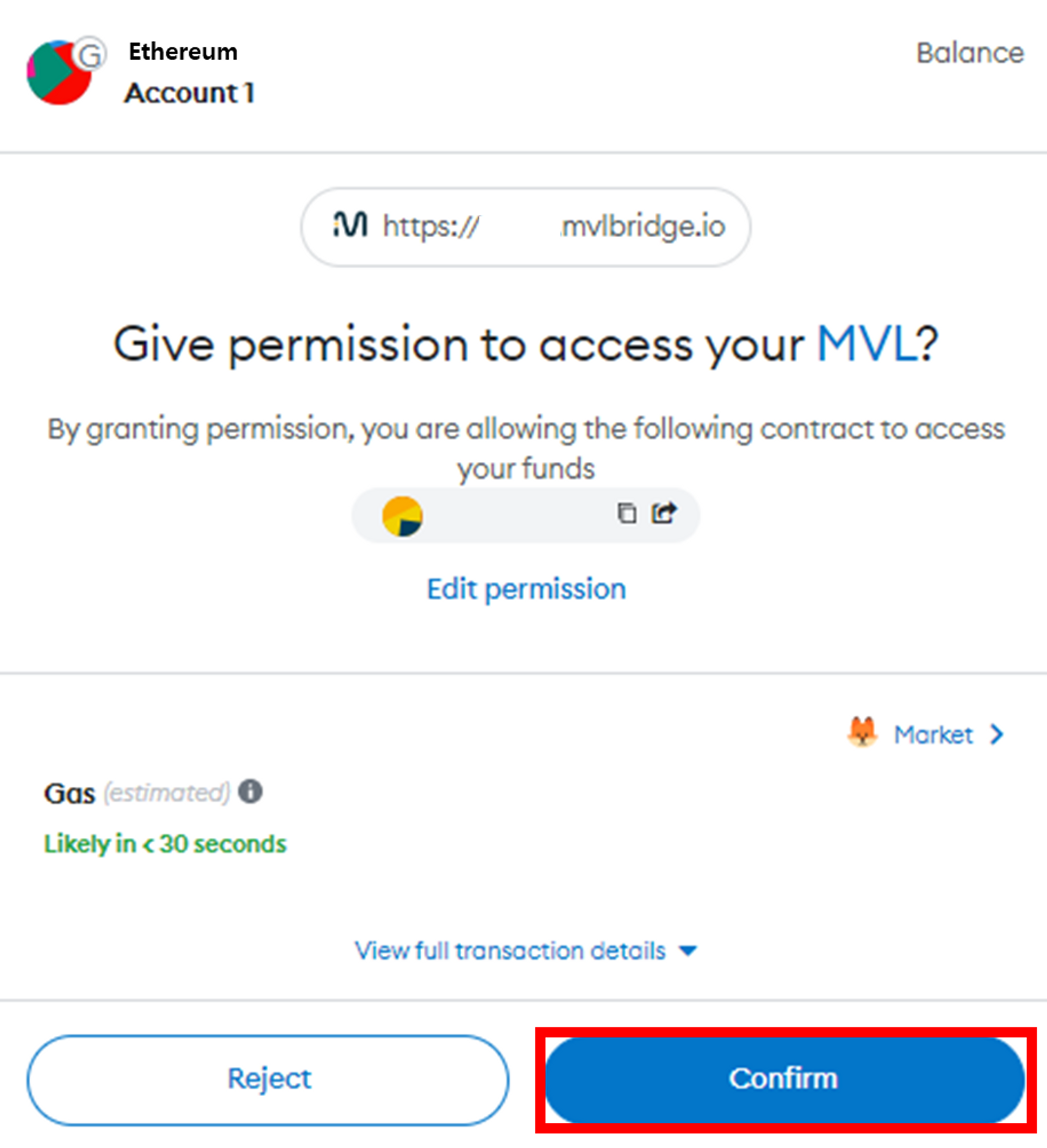Copy the contract address icon
This screenshot has width=1047, height=1148.
(x=627, y=514)
